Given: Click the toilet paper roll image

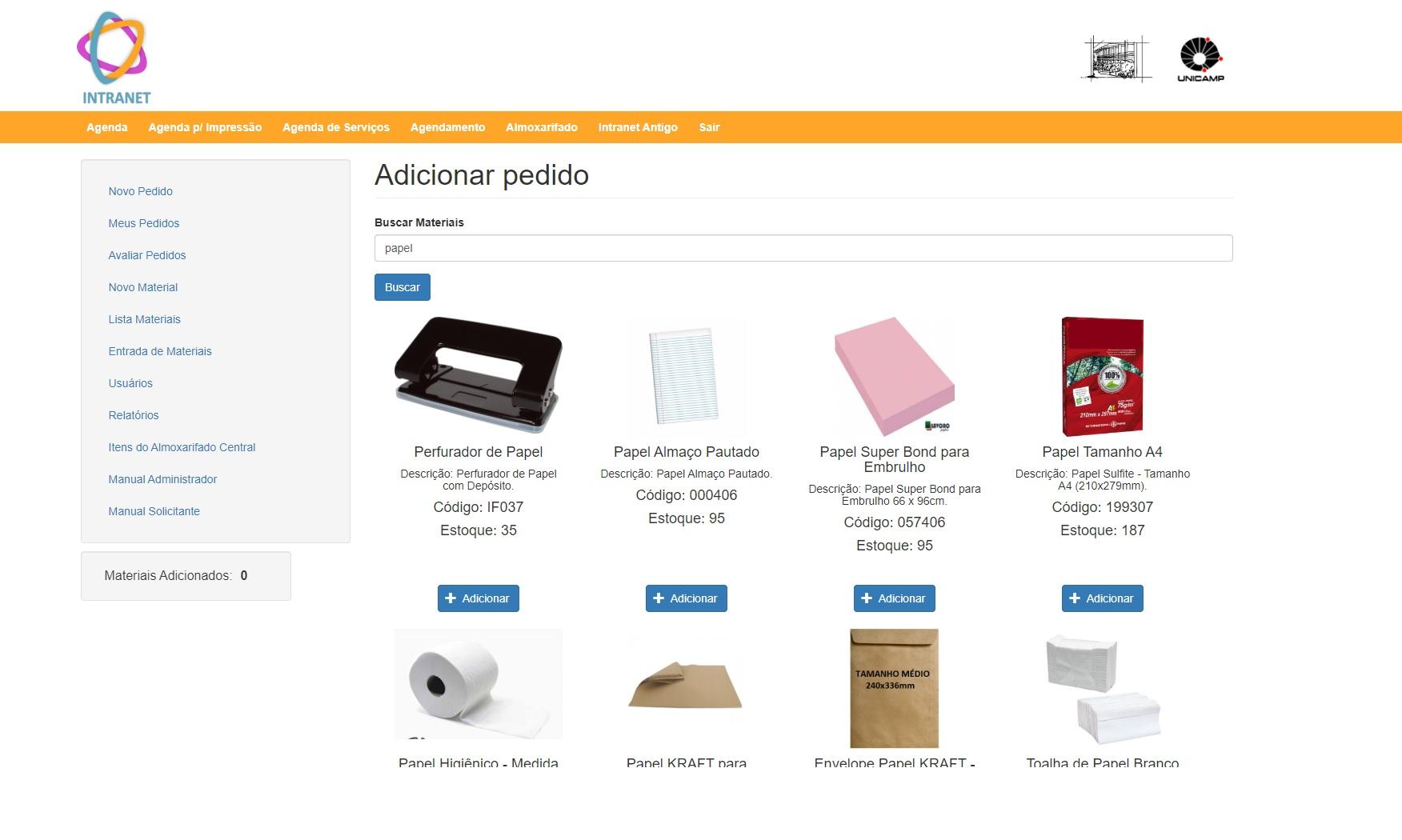Looking at the screenshot, I should click(479, 684).
